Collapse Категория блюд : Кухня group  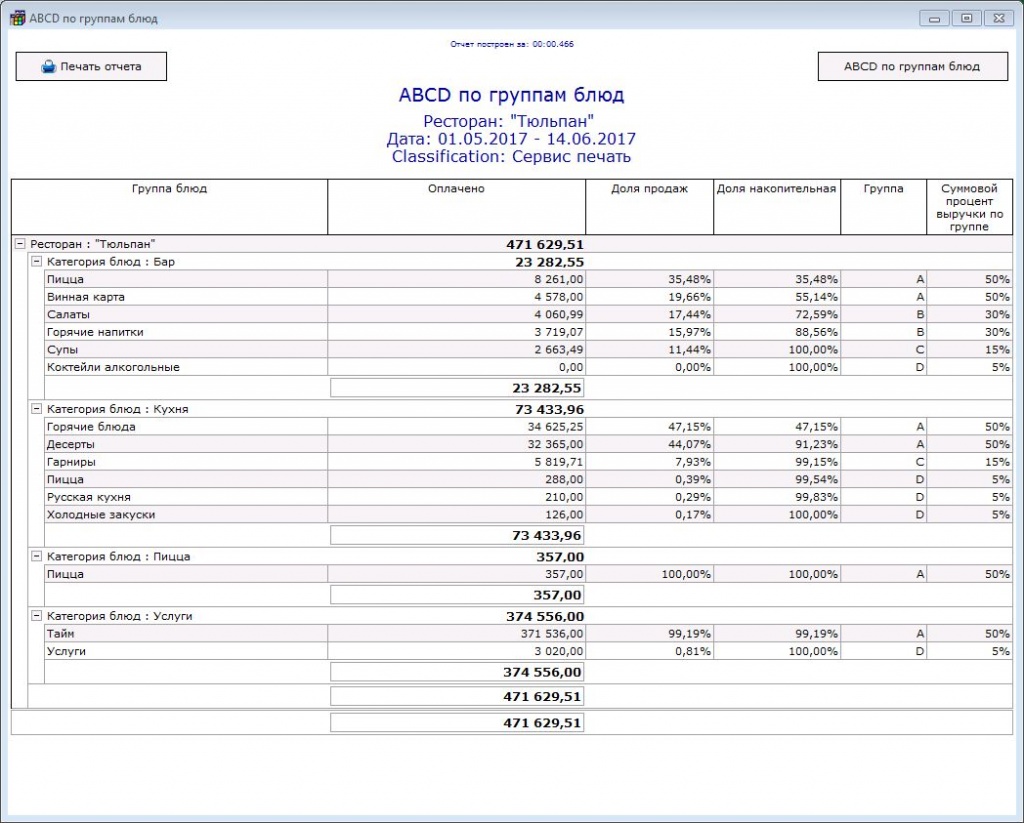(x=37, y=409)
